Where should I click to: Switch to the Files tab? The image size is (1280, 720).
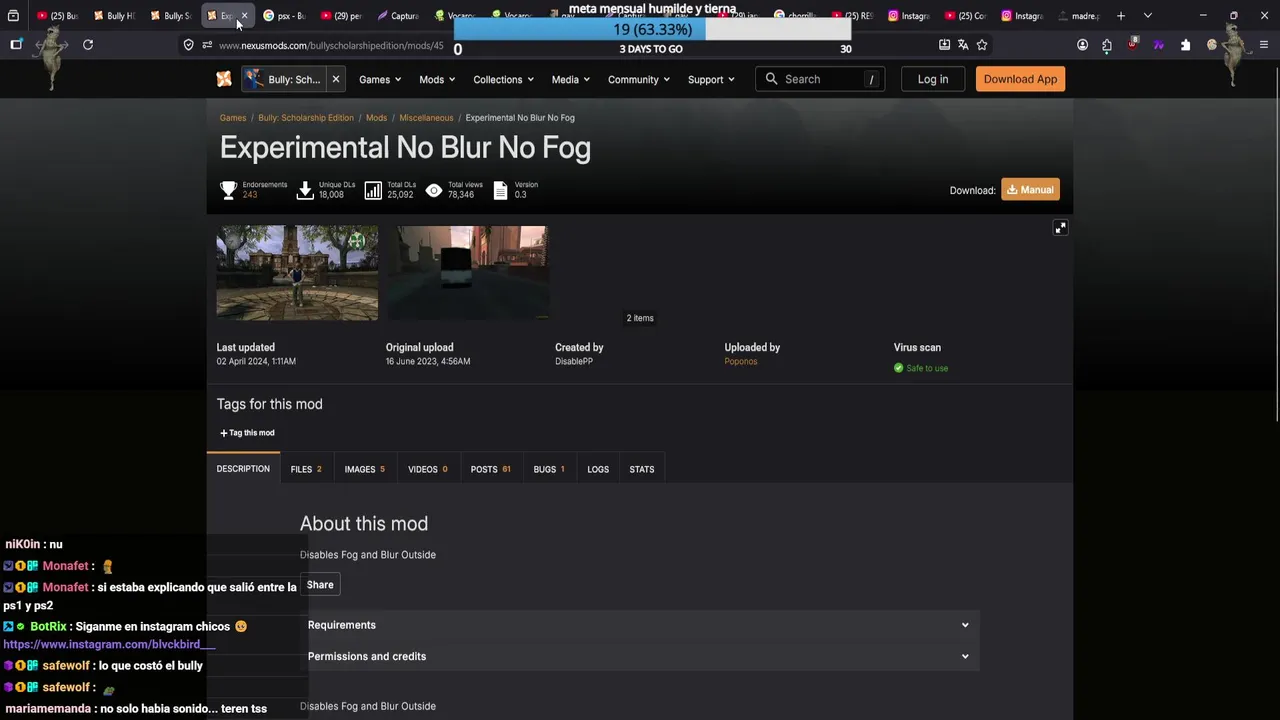306,469
